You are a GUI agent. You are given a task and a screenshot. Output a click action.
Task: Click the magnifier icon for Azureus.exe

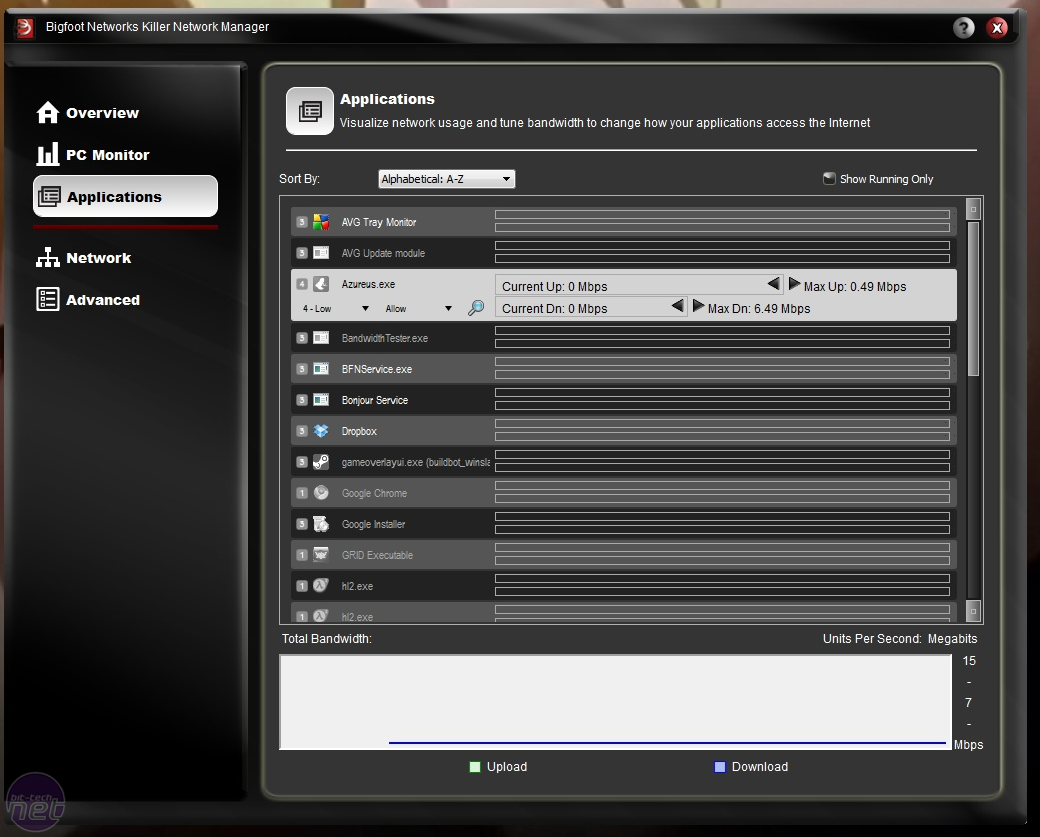click(x=476, y=308)
